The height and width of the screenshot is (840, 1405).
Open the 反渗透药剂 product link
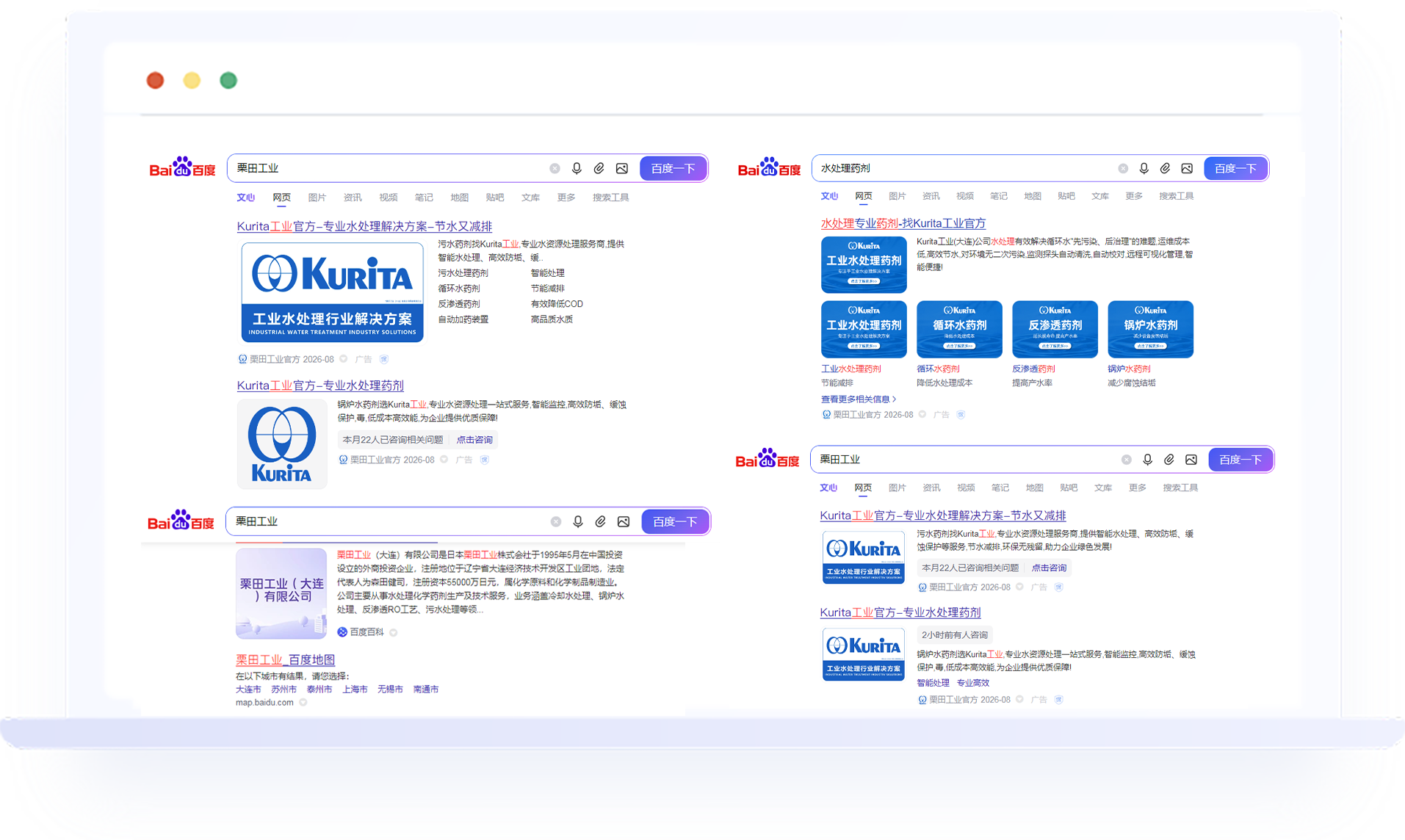[x=1033, y=369]
